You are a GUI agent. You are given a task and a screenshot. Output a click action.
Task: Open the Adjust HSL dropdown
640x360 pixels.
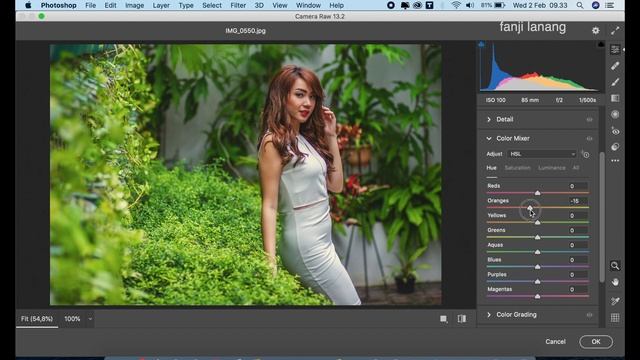[542, 154]
